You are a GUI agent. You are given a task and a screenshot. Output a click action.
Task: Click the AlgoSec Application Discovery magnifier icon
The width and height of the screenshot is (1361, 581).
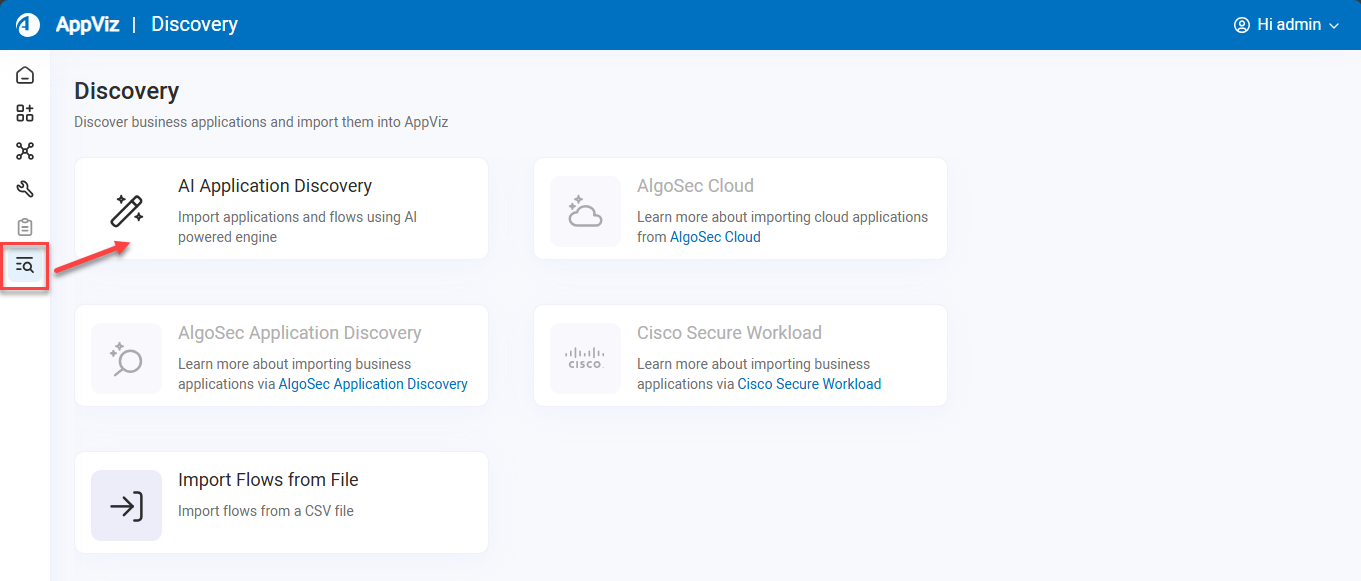(x=126, y=358)
